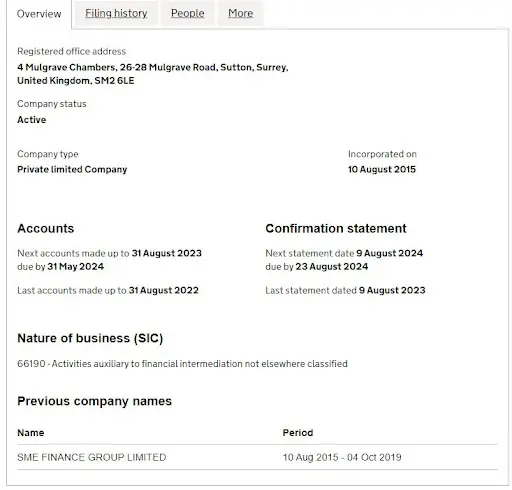Click the 'Accounts' heading
Viewport: 512px width, 490px height.
(x=46, y=228)
